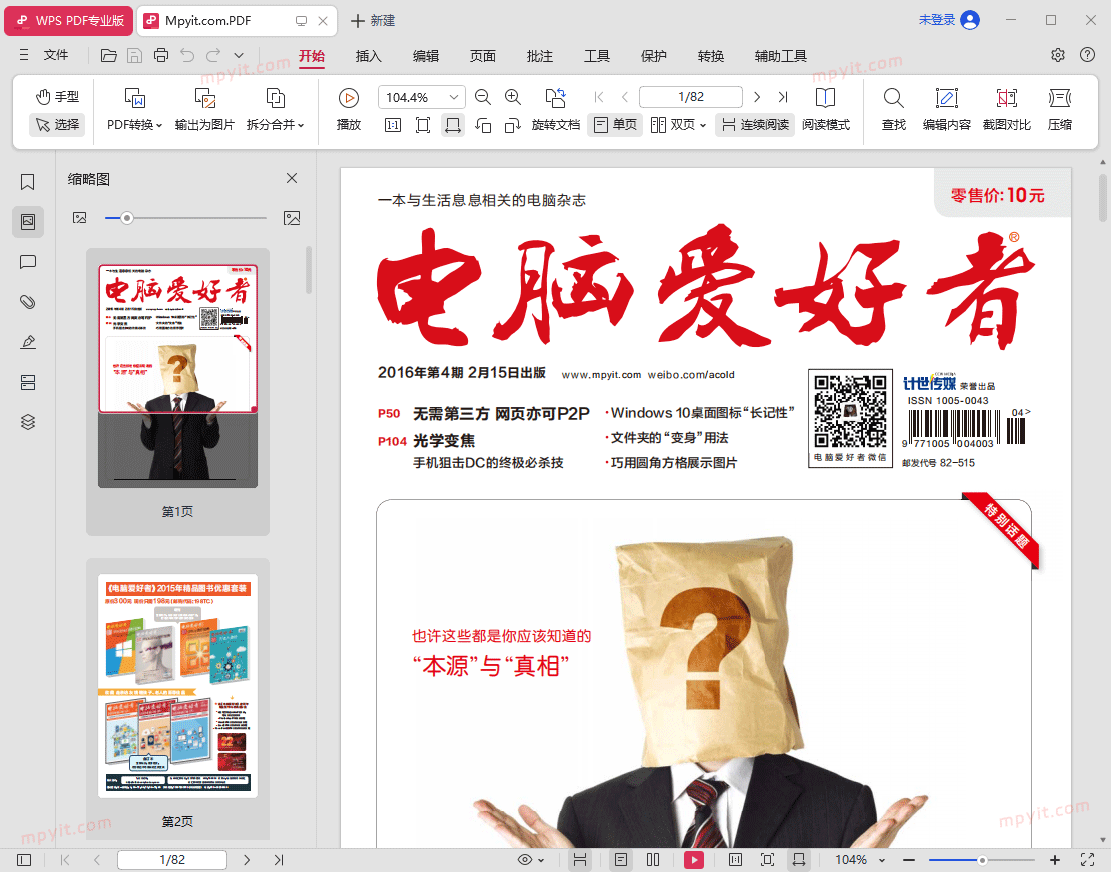Image resolution: width=1111 pixels, height=872 pixels.
Task: Click the toolbar page number field 1/82
Action: (x=691, y=97)
